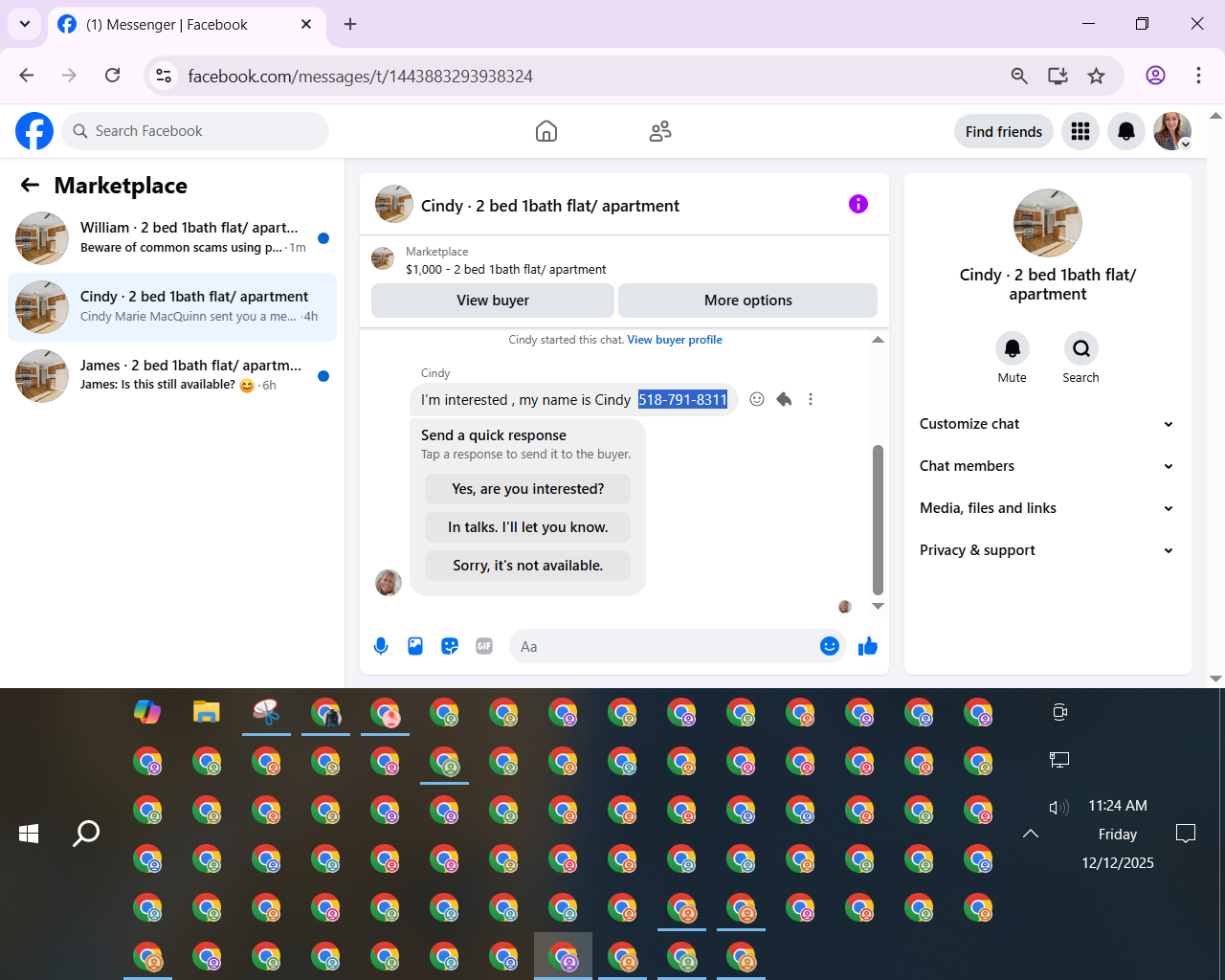
Task: Open emoji picker in message box
Action: (830, 646)
